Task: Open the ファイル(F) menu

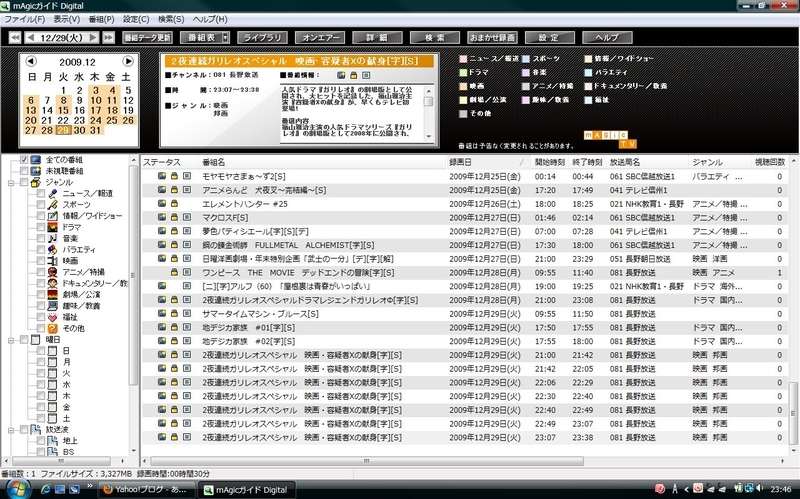Action: pos(24,19)
